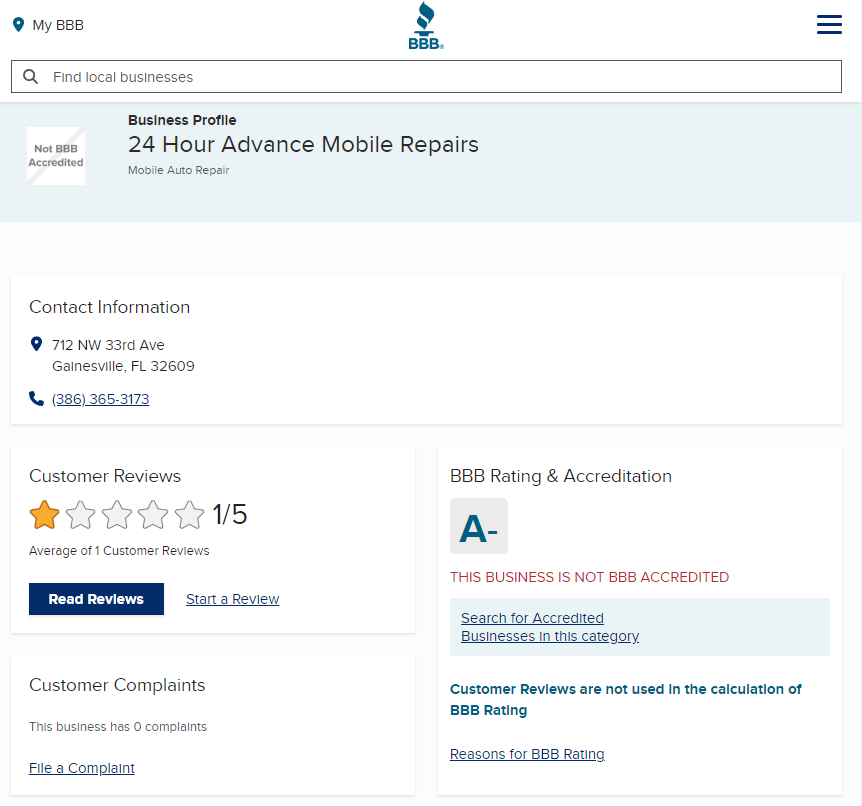Click the Customer Complaints heading
This screenshot has width=862, height=806.
[117, 685]
